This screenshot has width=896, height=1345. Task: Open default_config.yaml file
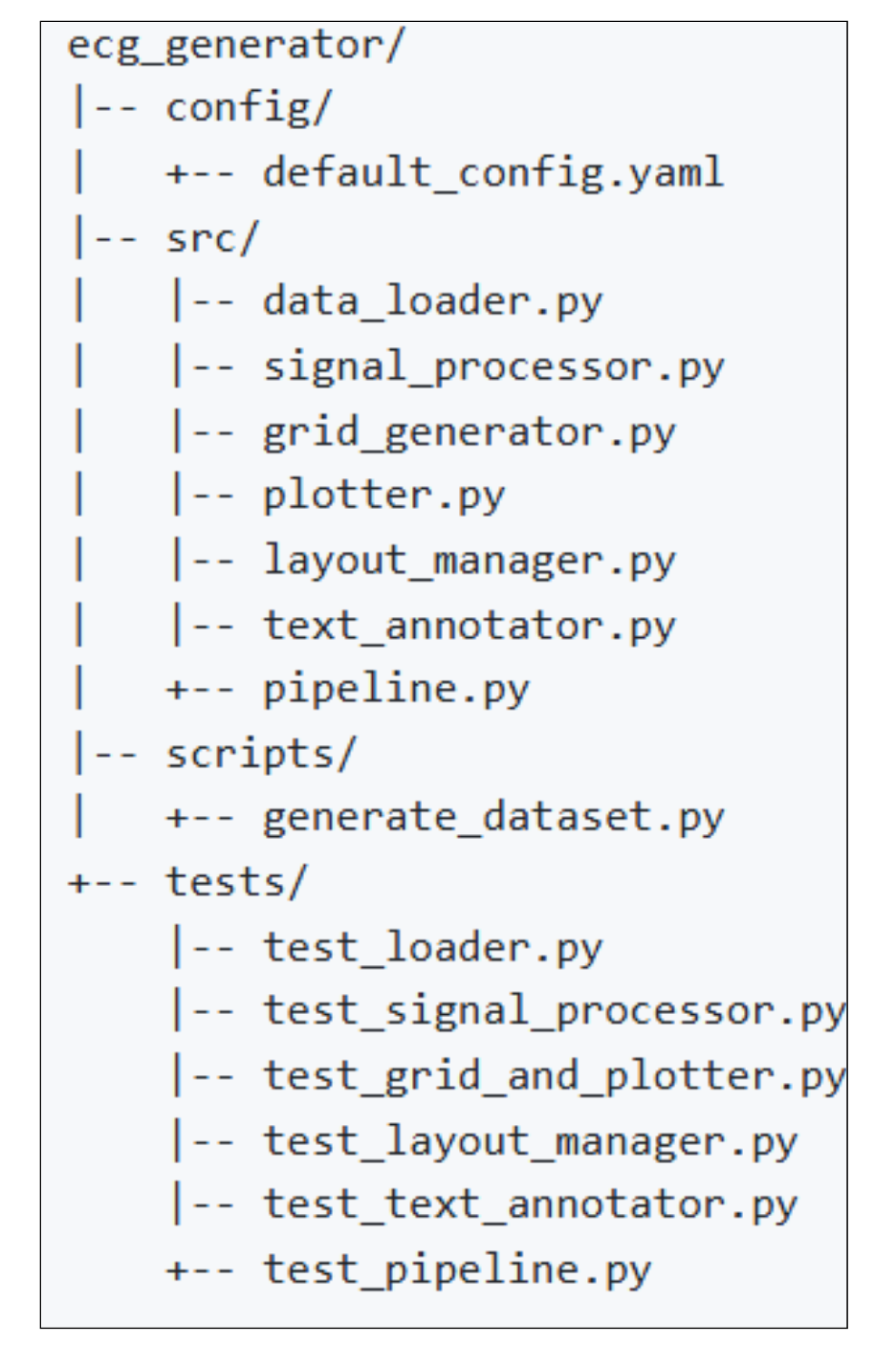pyautogui.click(x=492, y=173)
